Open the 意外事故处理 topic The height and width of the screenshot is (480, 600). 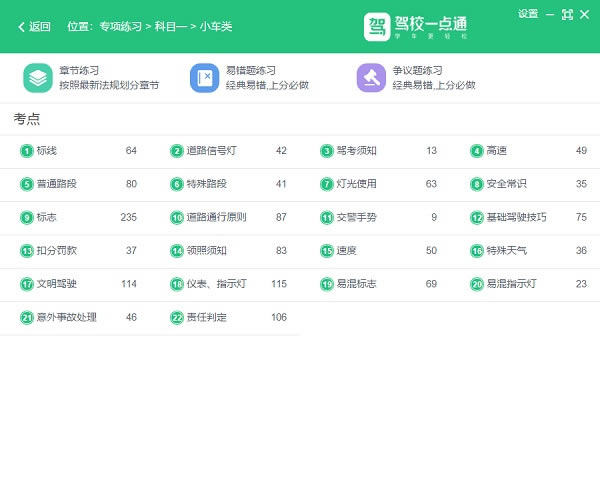(x=66, y=317)
